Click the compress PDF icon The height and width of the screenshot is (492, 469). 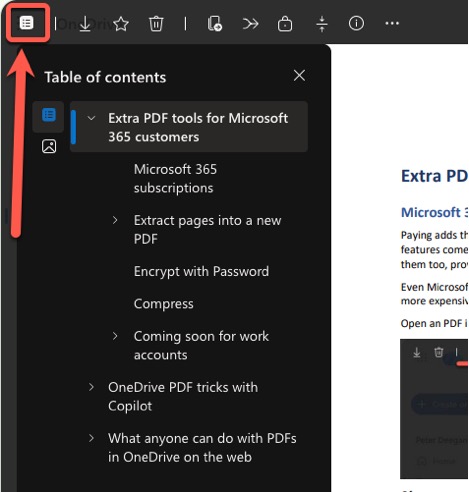(322, 24)
